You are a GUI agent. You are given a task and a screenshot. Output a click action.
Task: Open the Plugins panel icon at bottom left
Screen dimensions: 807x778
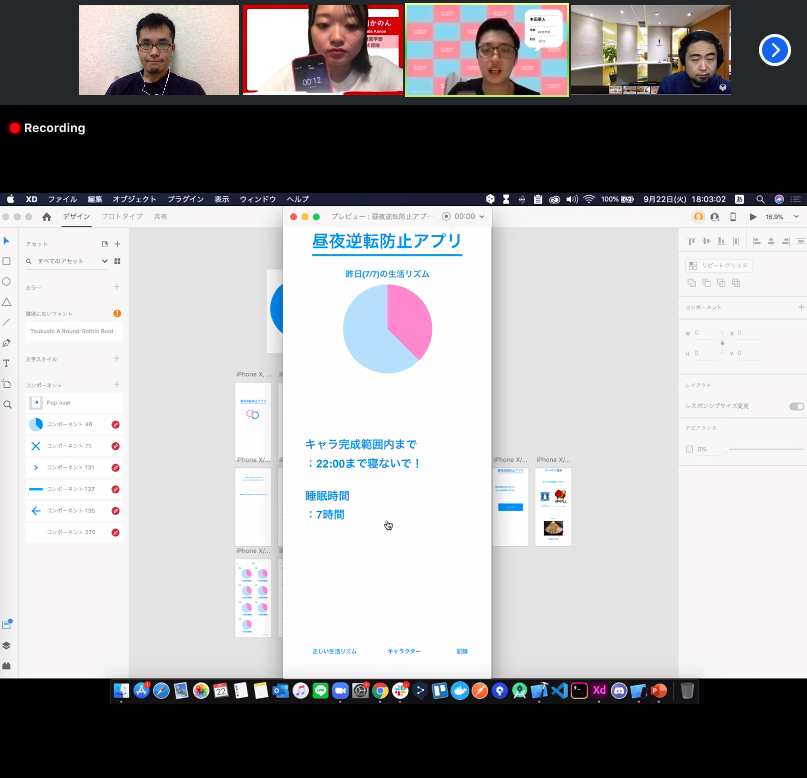coord(7,665)
